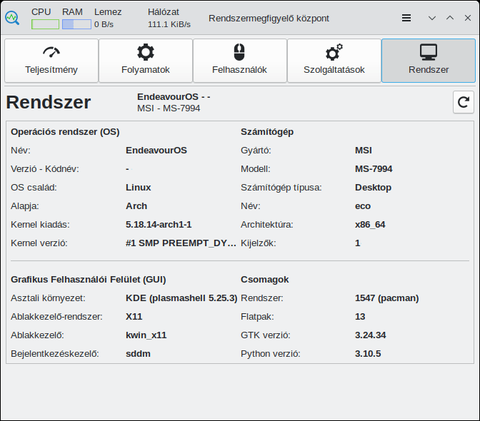Click the Grafikus Felhasználói Felület (GUI) heading

[88, 280]
